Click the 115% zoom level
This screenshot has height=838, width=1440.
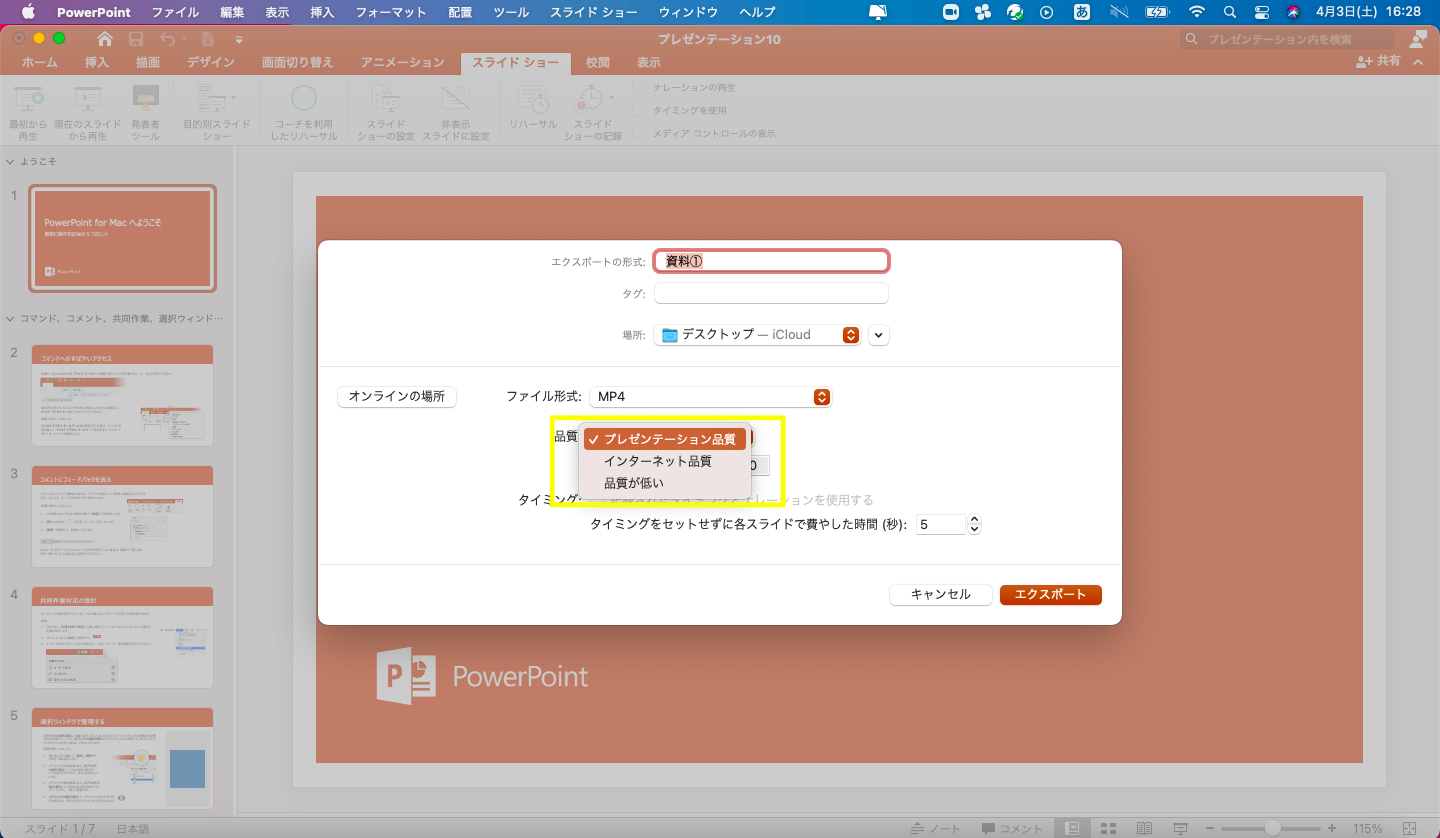[1368, 829]
